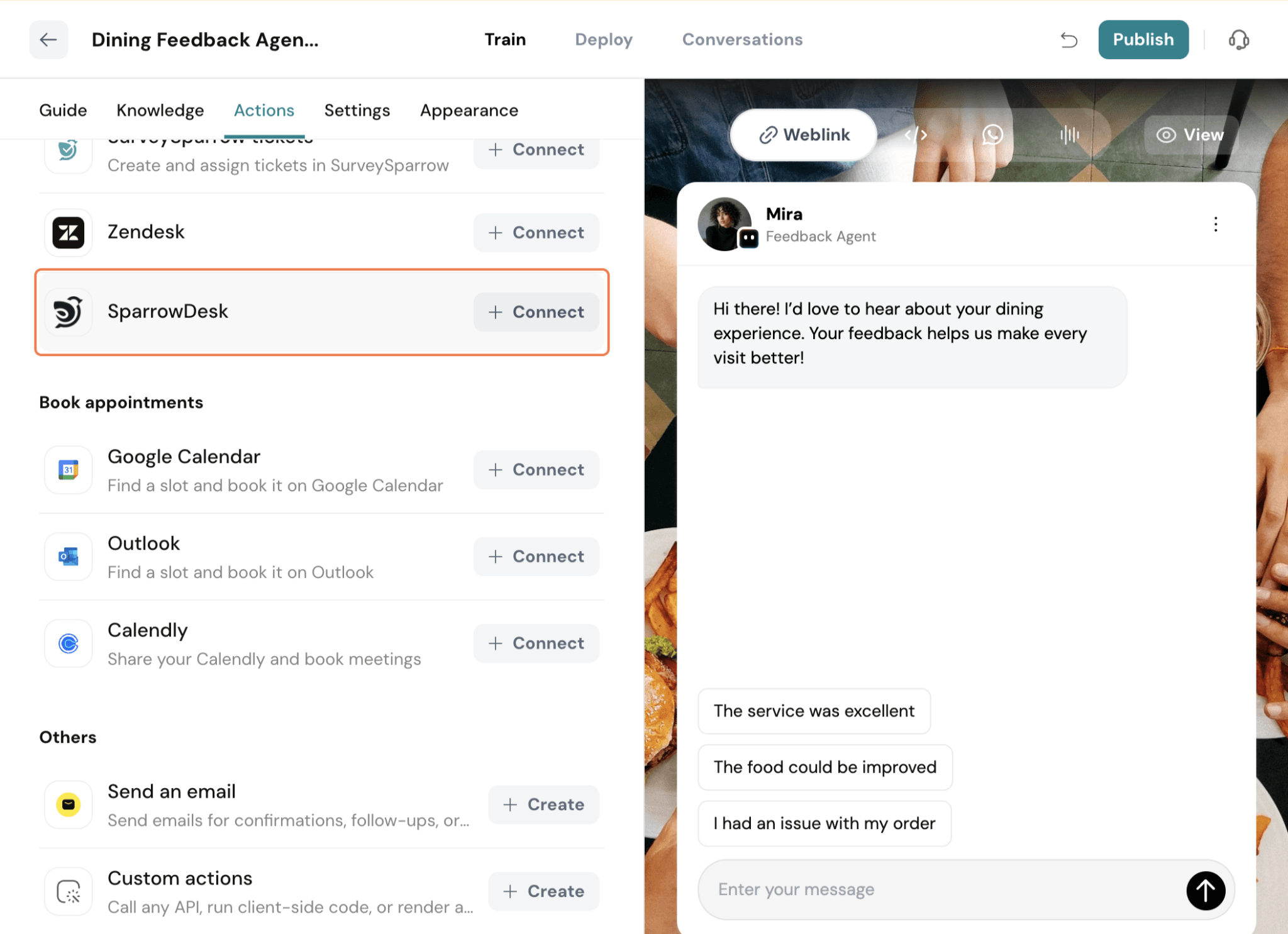Select the Actions tab

tap(264, 111)
